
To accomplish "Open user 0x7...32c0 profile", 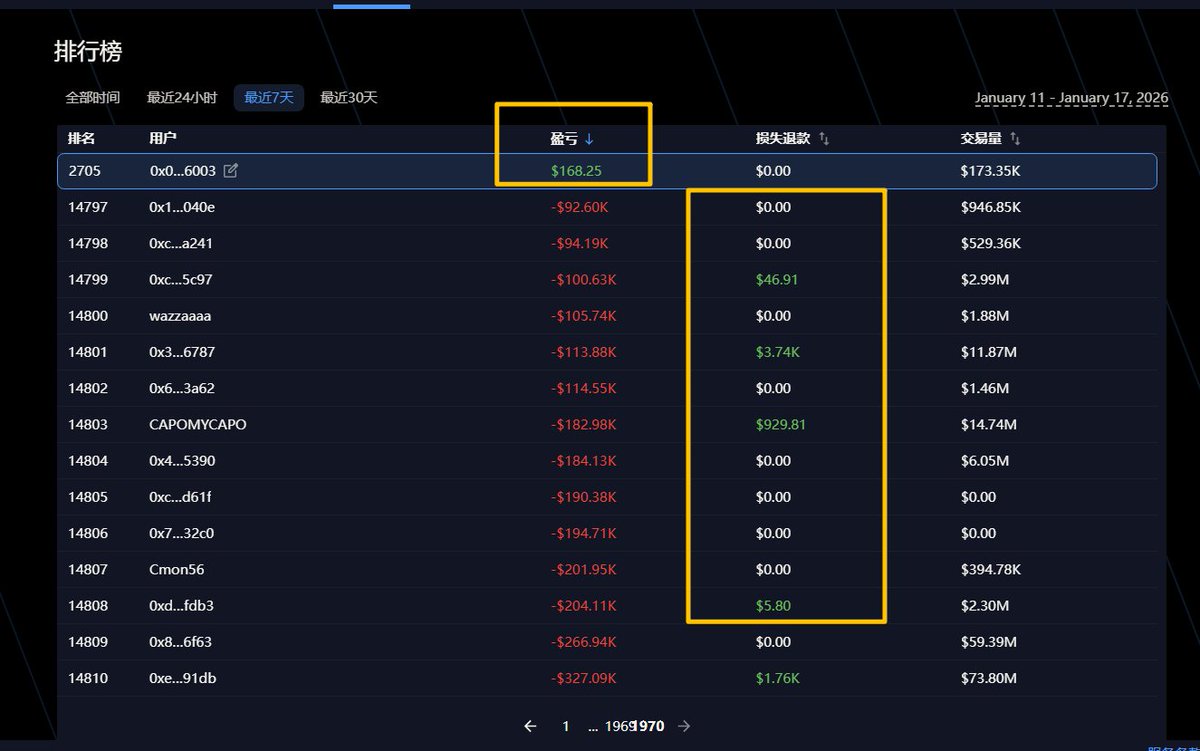I will (x=182, y=533).
